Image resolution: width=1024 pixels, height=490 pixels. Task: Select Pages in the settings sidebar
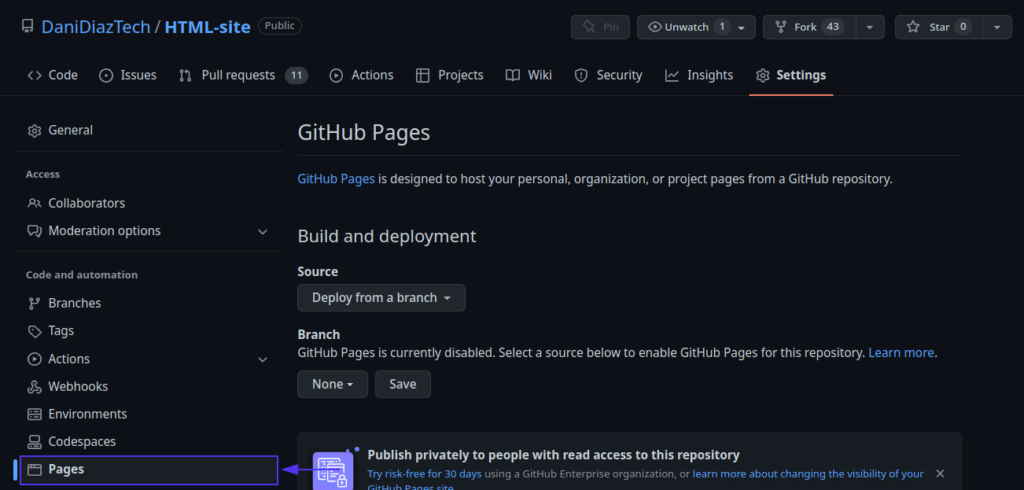pyautogui.click(x=66, y=469)
